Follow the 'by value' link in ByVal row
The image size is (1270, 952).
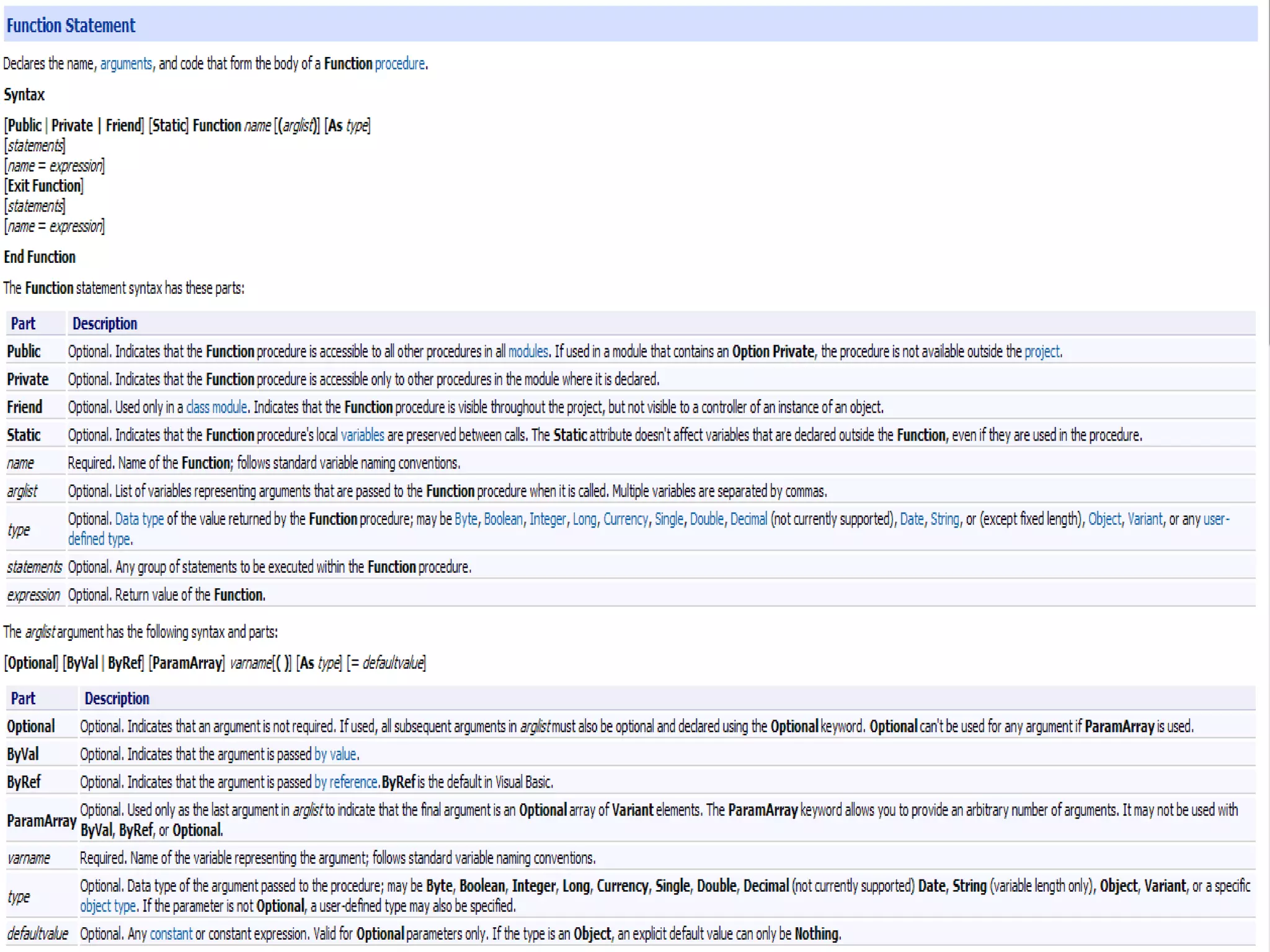pos(335,754)
